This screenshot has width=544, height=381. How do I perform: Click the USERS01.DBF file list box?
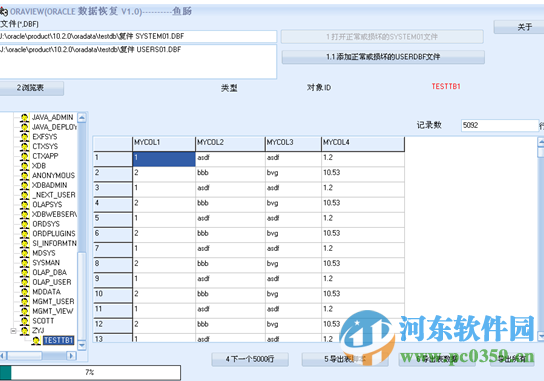click(138, 62)
